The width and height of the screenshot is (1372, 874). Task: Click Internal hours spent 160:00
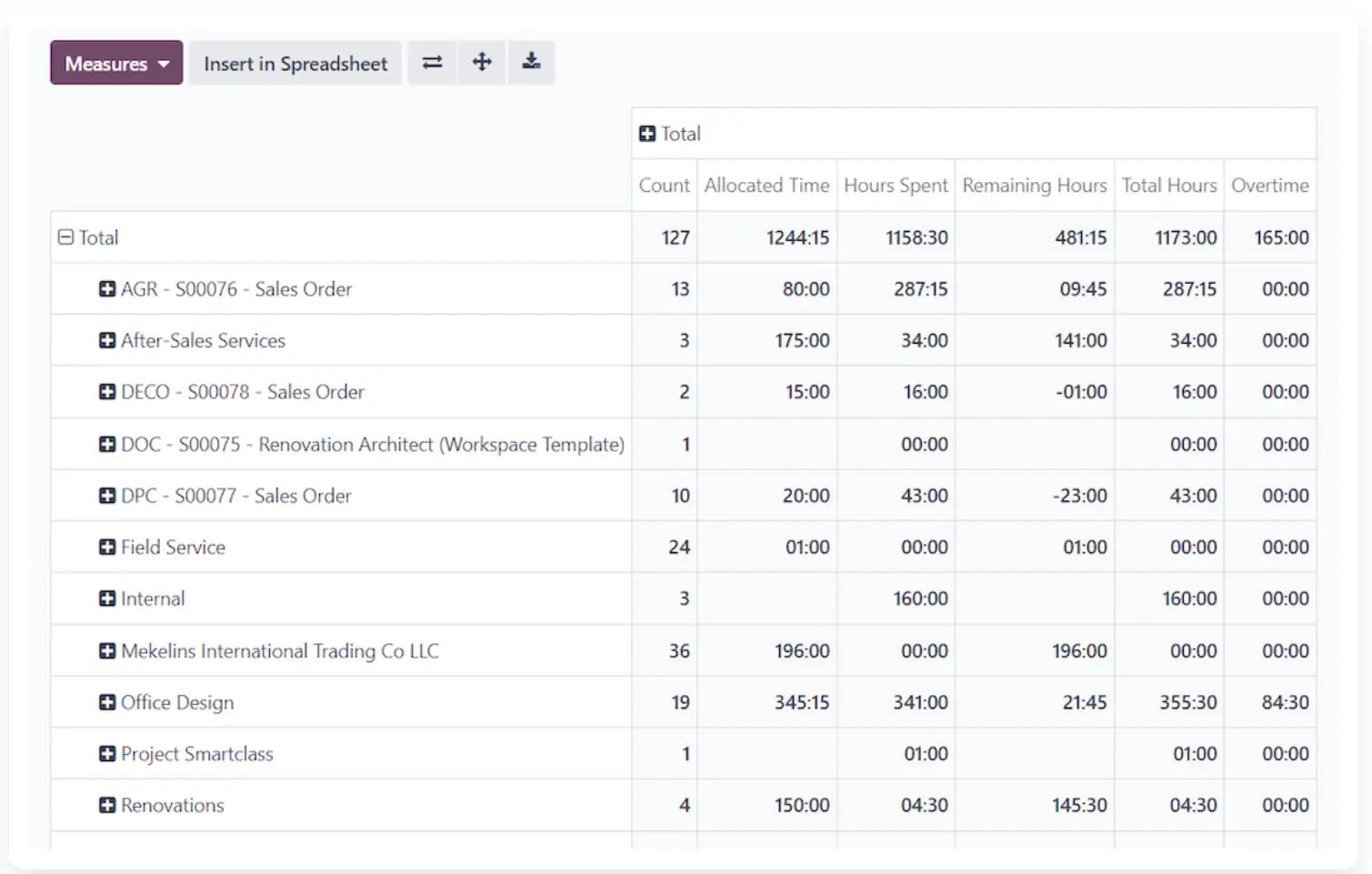point(896,598)
